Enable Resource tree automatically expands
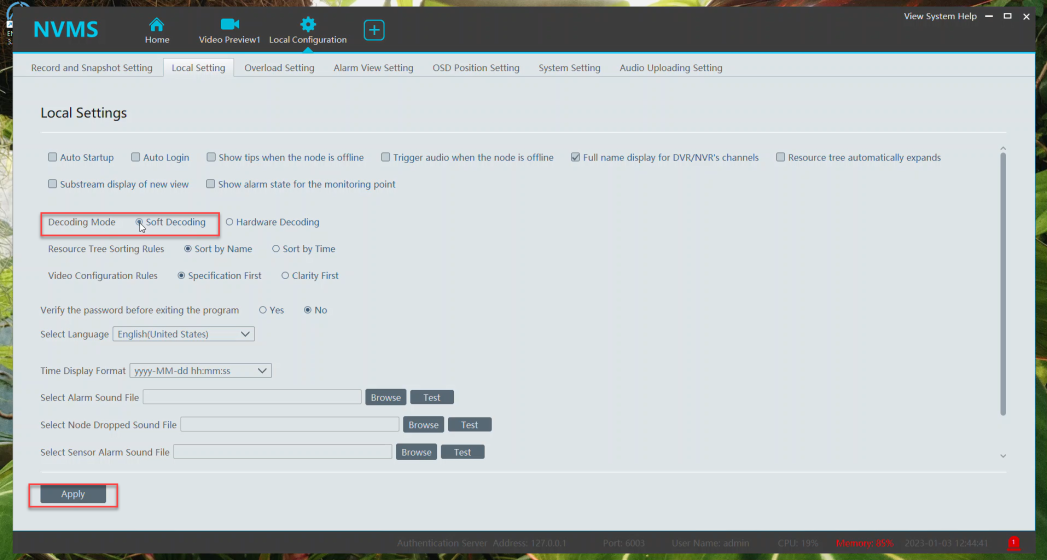Image resolution: width=1047 pixels, height=560 pixels. pos(781,158)
